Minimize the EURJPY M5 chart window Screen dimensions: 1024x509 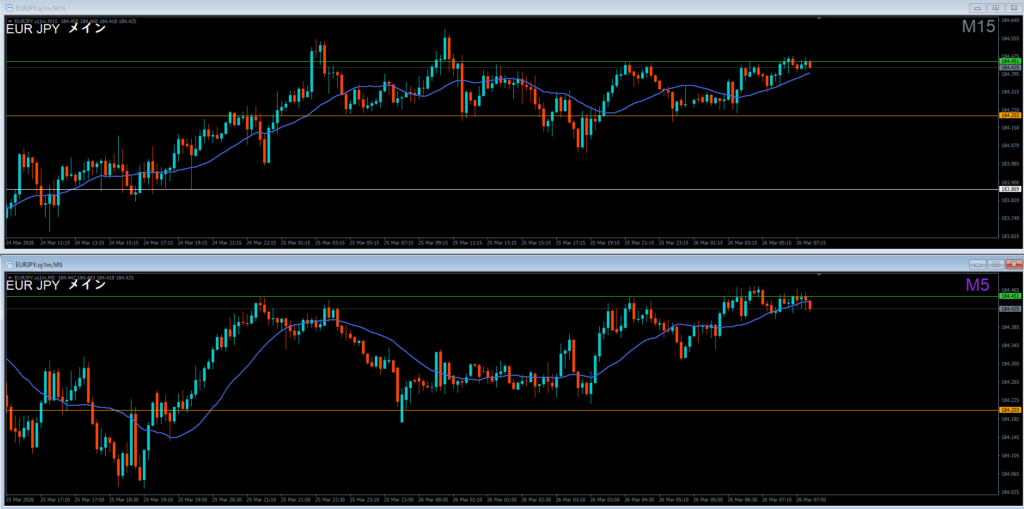click(x=978, y=263)
